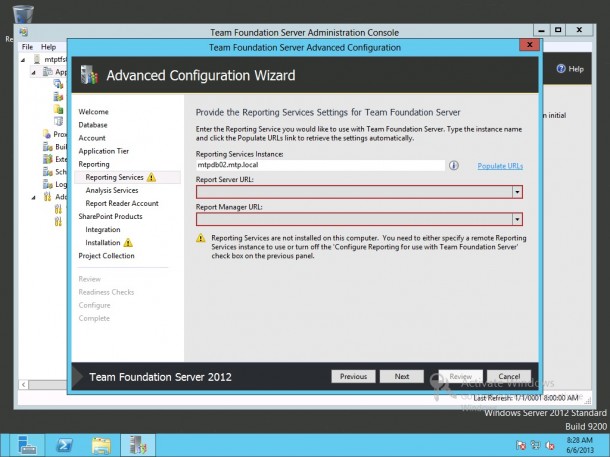
Task: Collapse the mtptfs server tree node
Action: click(x=23, y=60)
